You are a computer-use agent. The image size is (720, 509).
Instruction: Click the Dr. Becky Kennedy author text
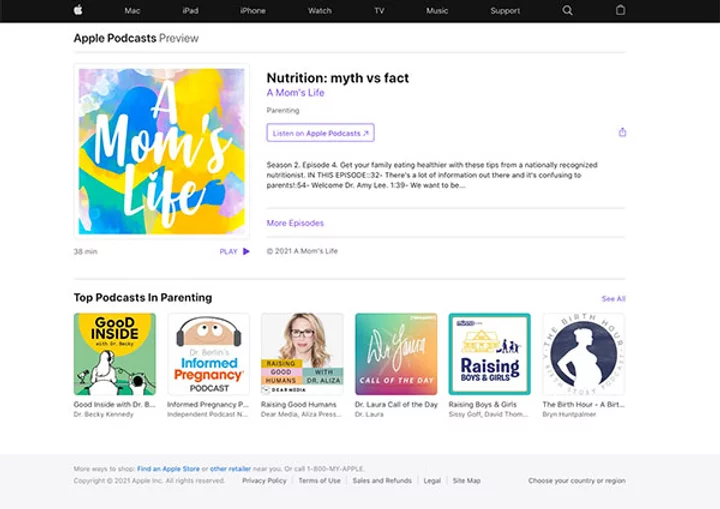click(x=104, y=414)
